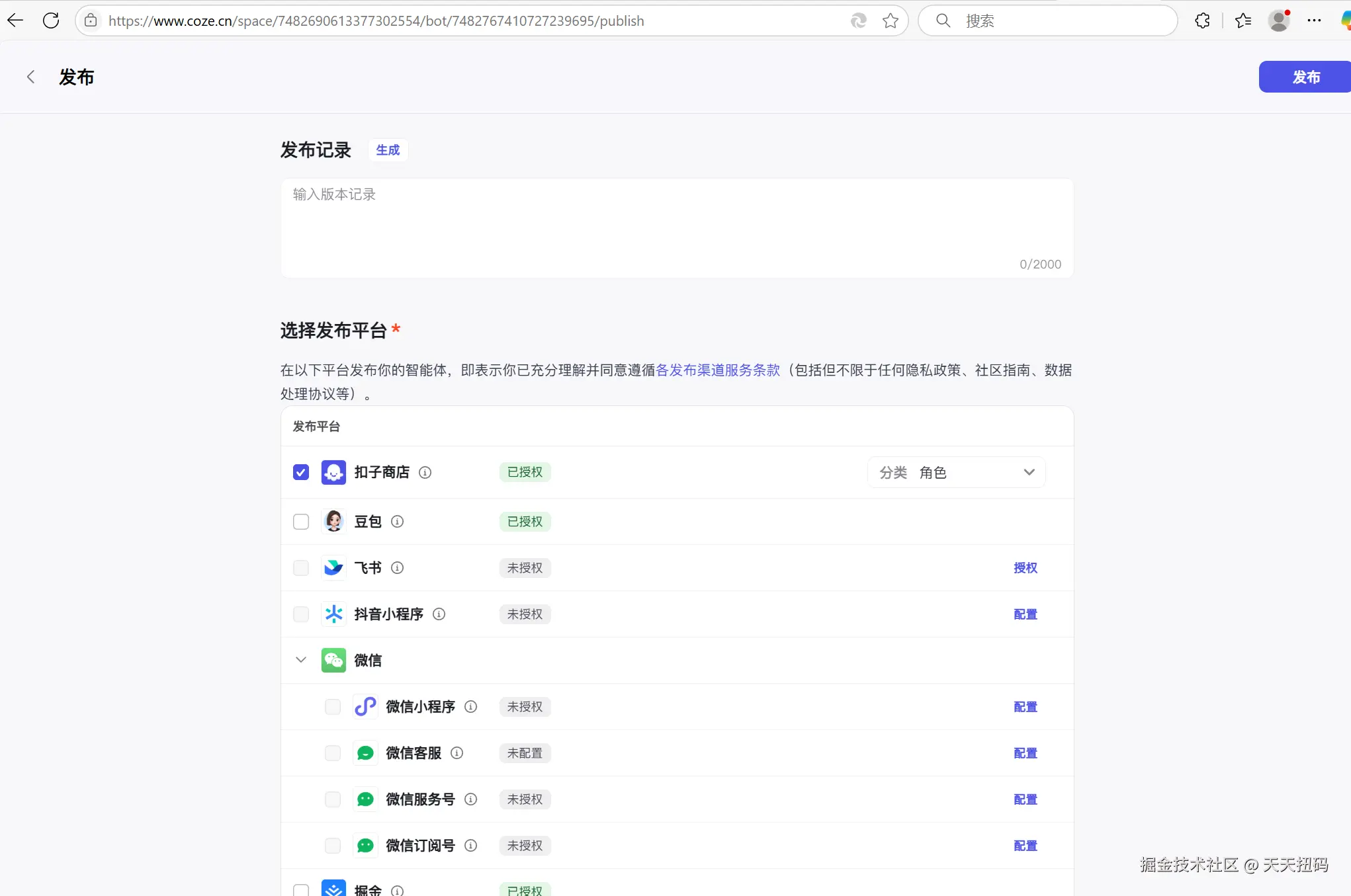The height and width of the screenshot is (896, 1351).
Task: Click the Edge Copilot icon in the address bar
Action: coord(858,20)
